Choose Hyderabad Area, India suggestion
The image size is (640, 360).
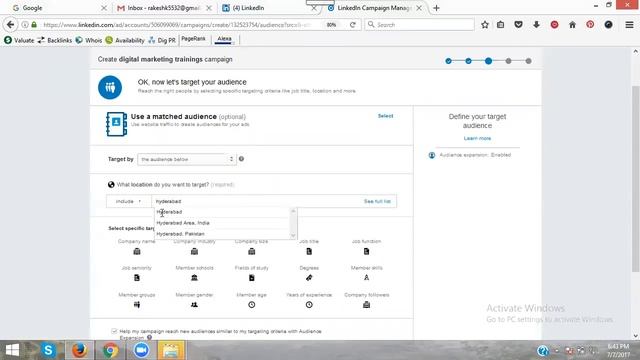click(x=182, y=223)
